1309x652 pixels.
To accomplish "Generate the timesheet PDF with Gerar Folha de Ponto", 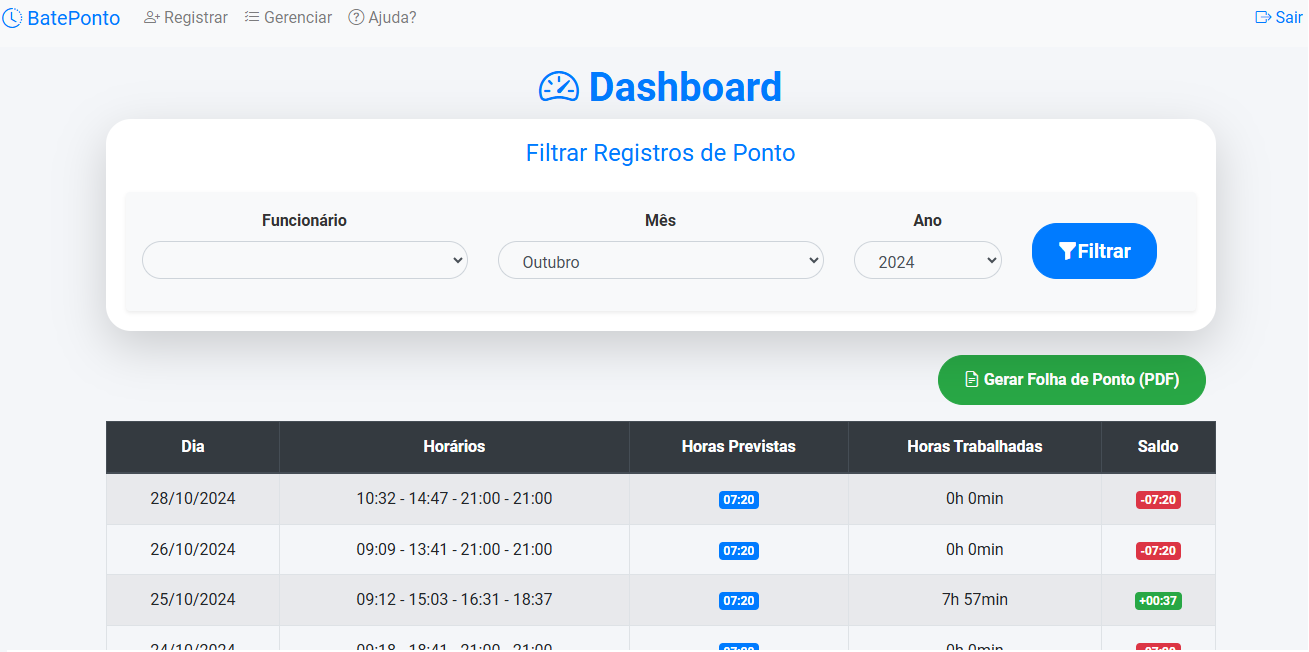I will (x=1072, y=380).
